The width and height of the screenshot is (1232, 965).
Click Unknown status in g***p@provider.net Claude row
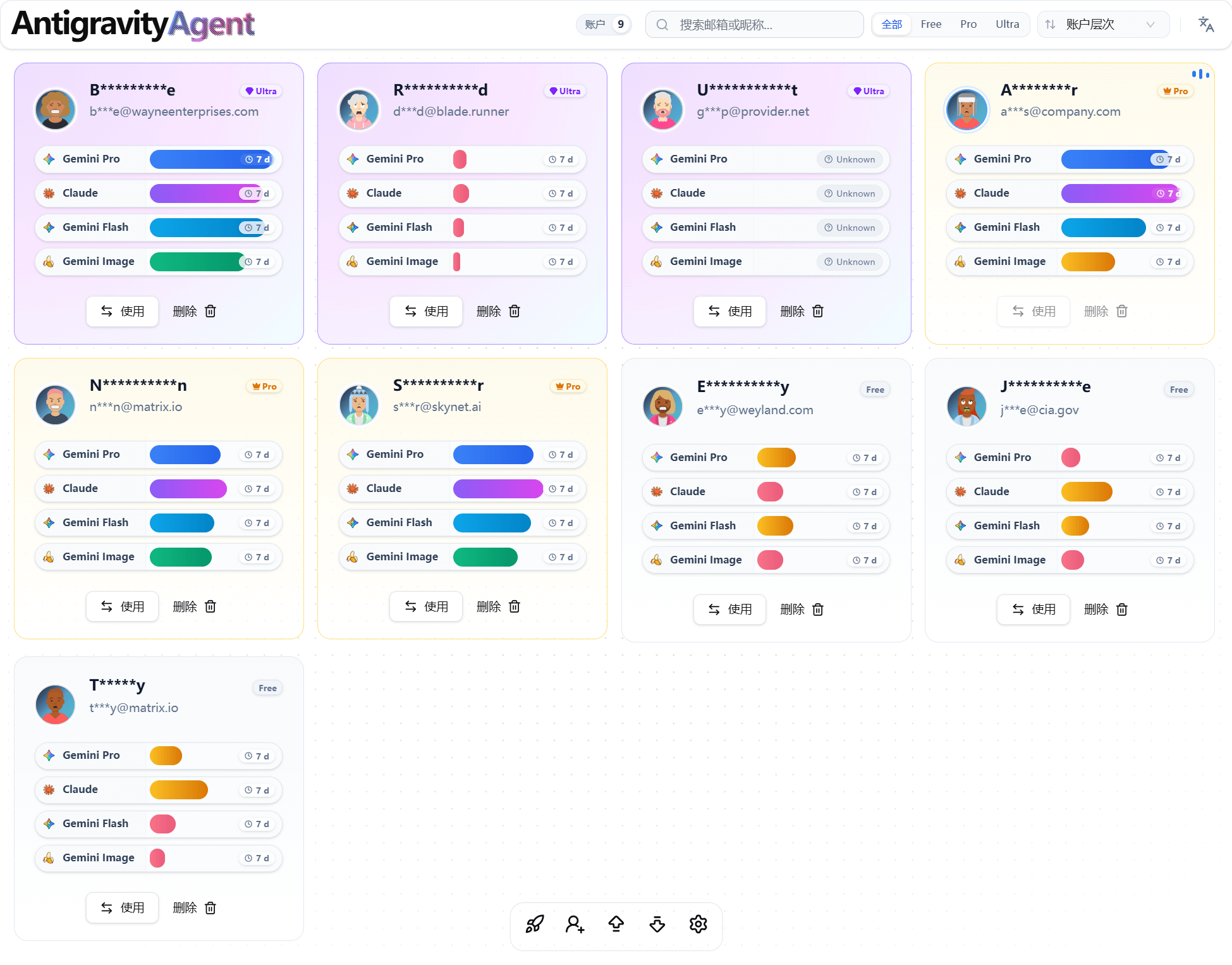point(850,194)
